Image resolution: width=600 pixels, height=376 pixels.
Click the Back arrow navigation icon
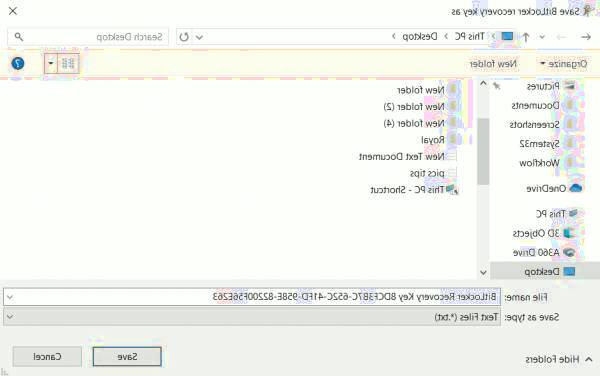coord(586,37)
